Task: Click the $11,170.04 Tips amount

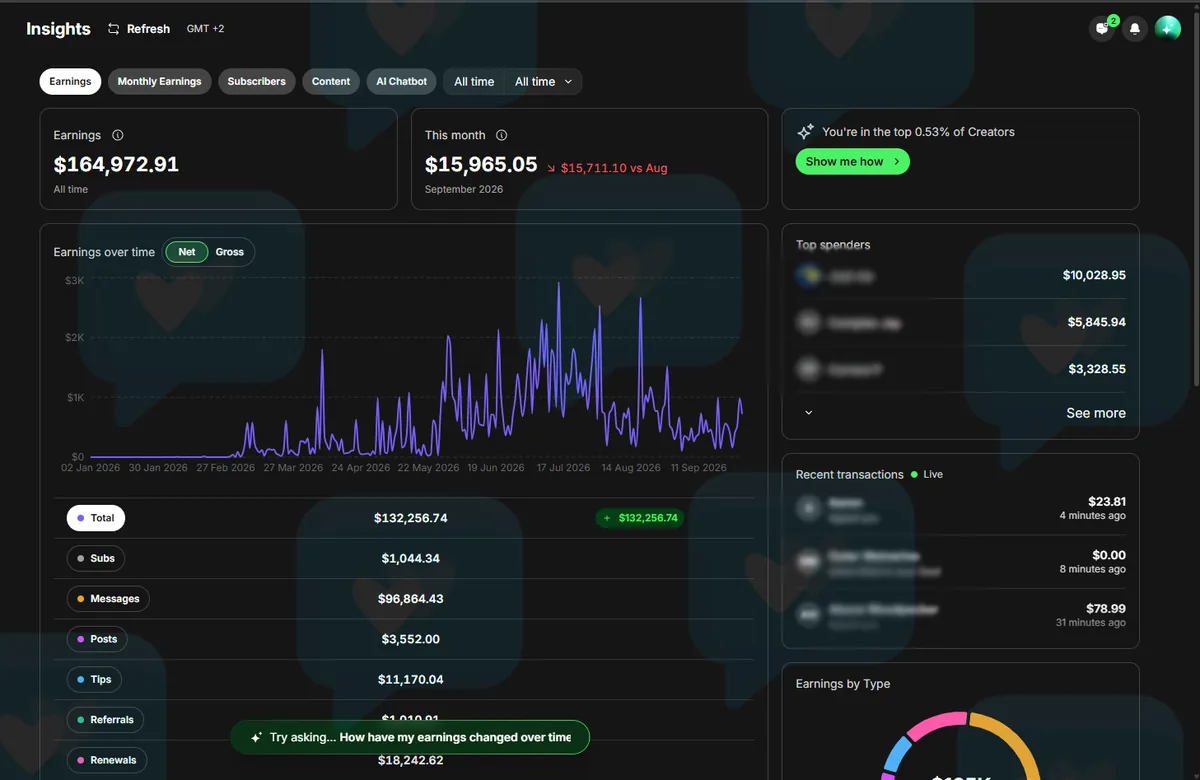Action: click(410, 679)
